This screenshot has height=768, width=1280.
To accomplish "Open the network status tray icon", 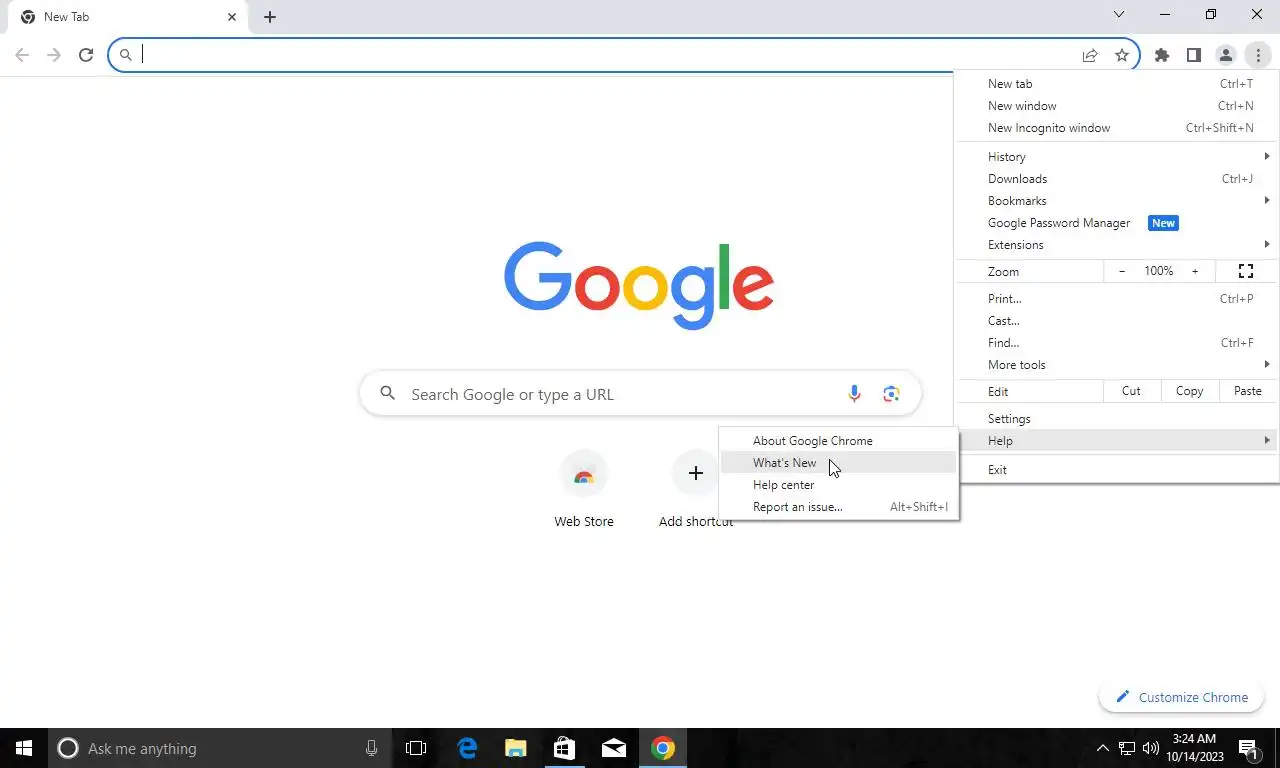I will [x=1127, y=748].
